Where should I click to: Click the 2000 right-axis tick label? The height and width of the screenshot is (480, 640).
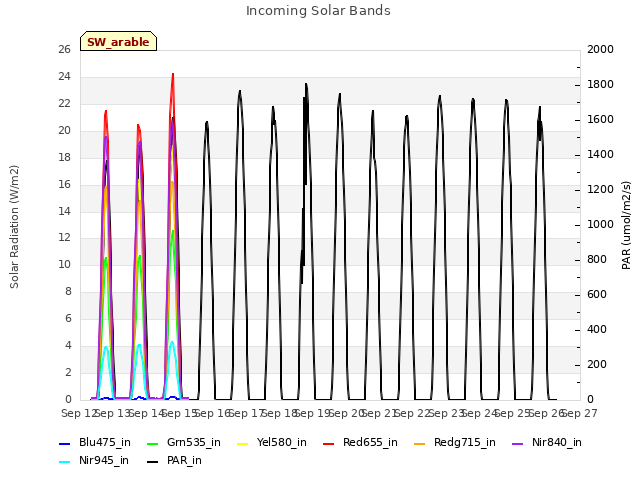tap(600, 49)
